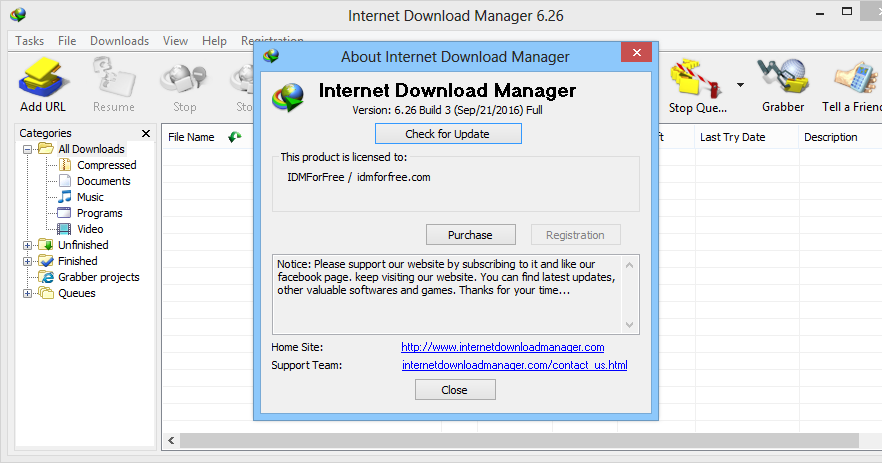Sort by Description column header

click(830, 137)
